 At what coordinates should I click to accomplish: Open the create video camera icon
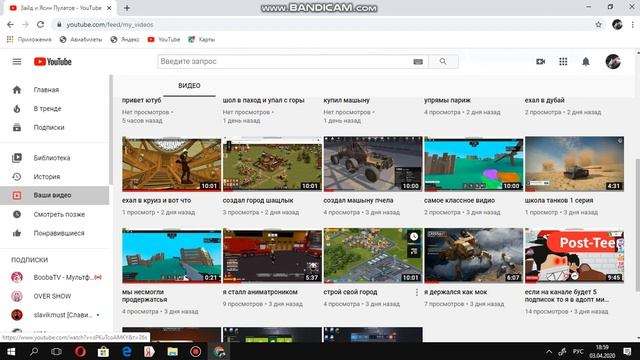point(540,62)
